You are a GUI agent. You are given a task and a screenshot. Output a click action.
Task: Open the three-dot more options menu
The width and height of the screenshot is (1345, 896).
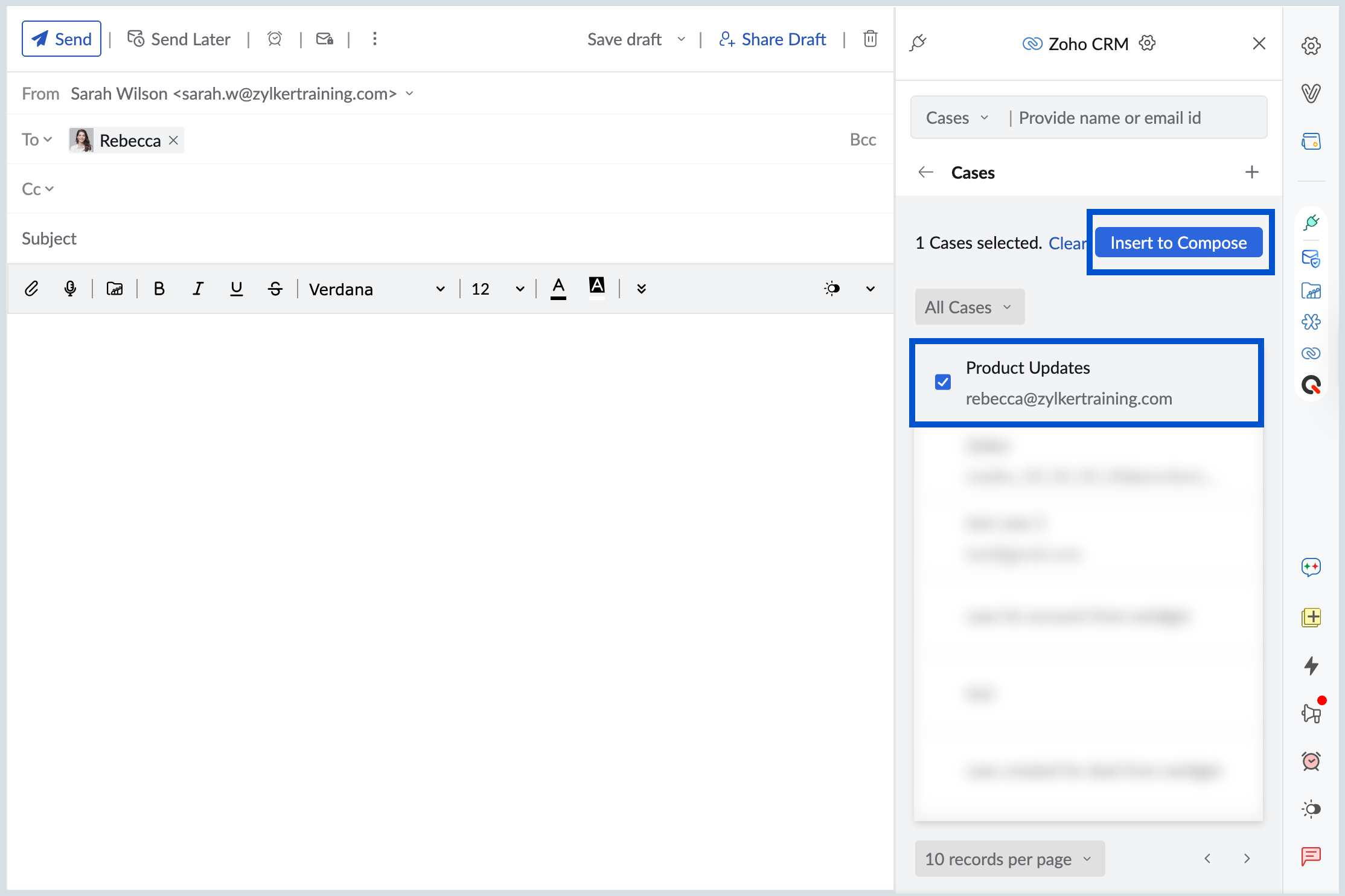tap(375, 39)
